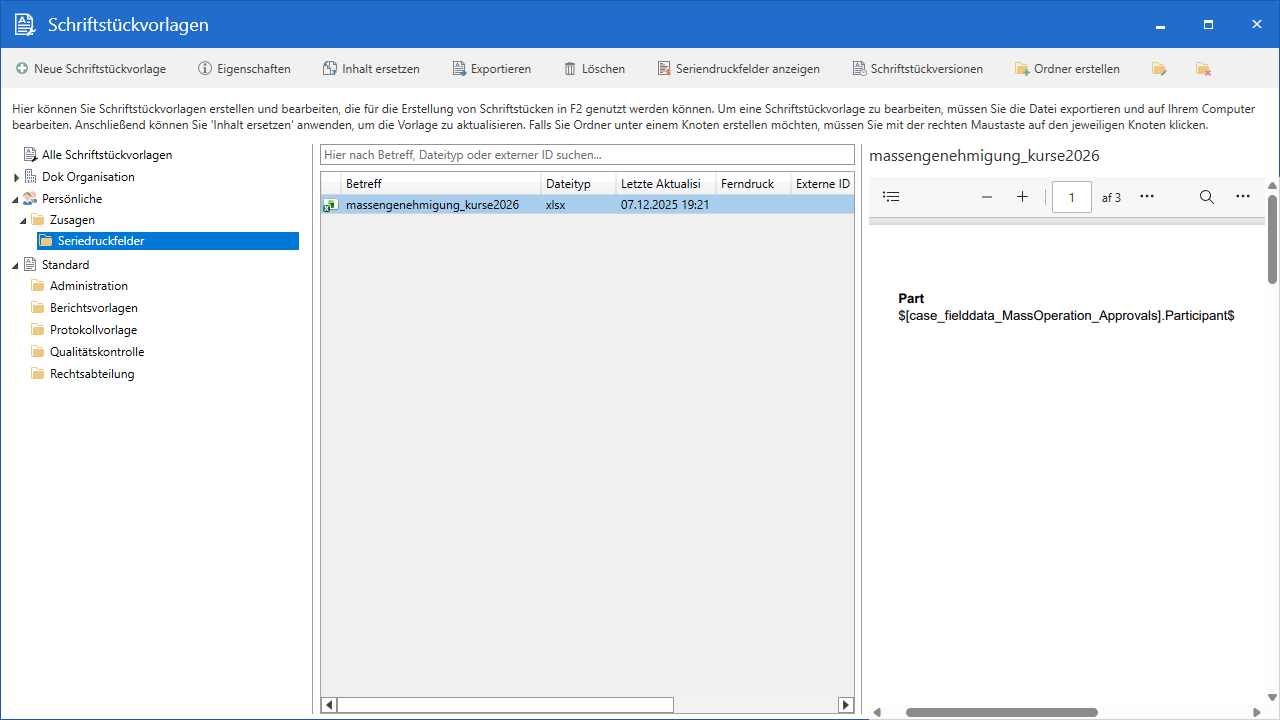The image size is (1280, 720).
Task: Click the rename folder icon
Action: 1159,69
